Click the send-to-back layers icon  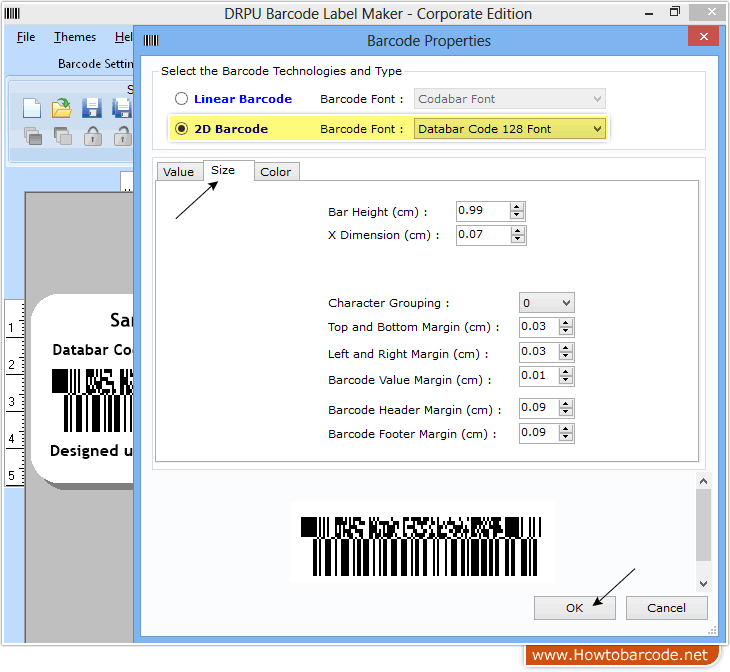[x=62, y=136]
